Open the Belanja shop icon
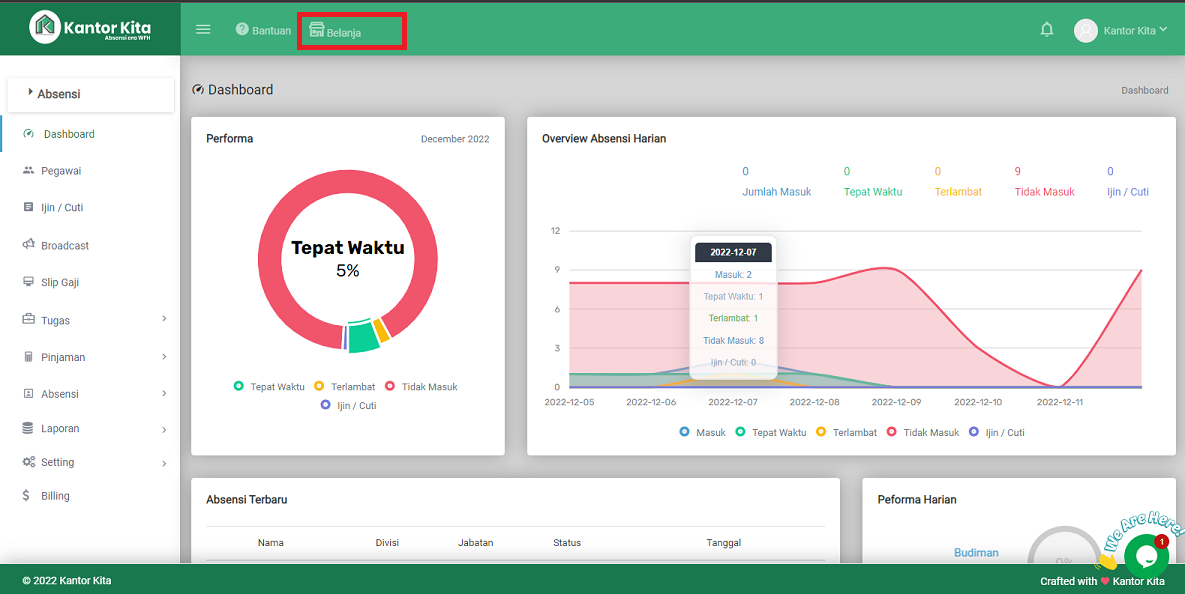 (317, 29)
